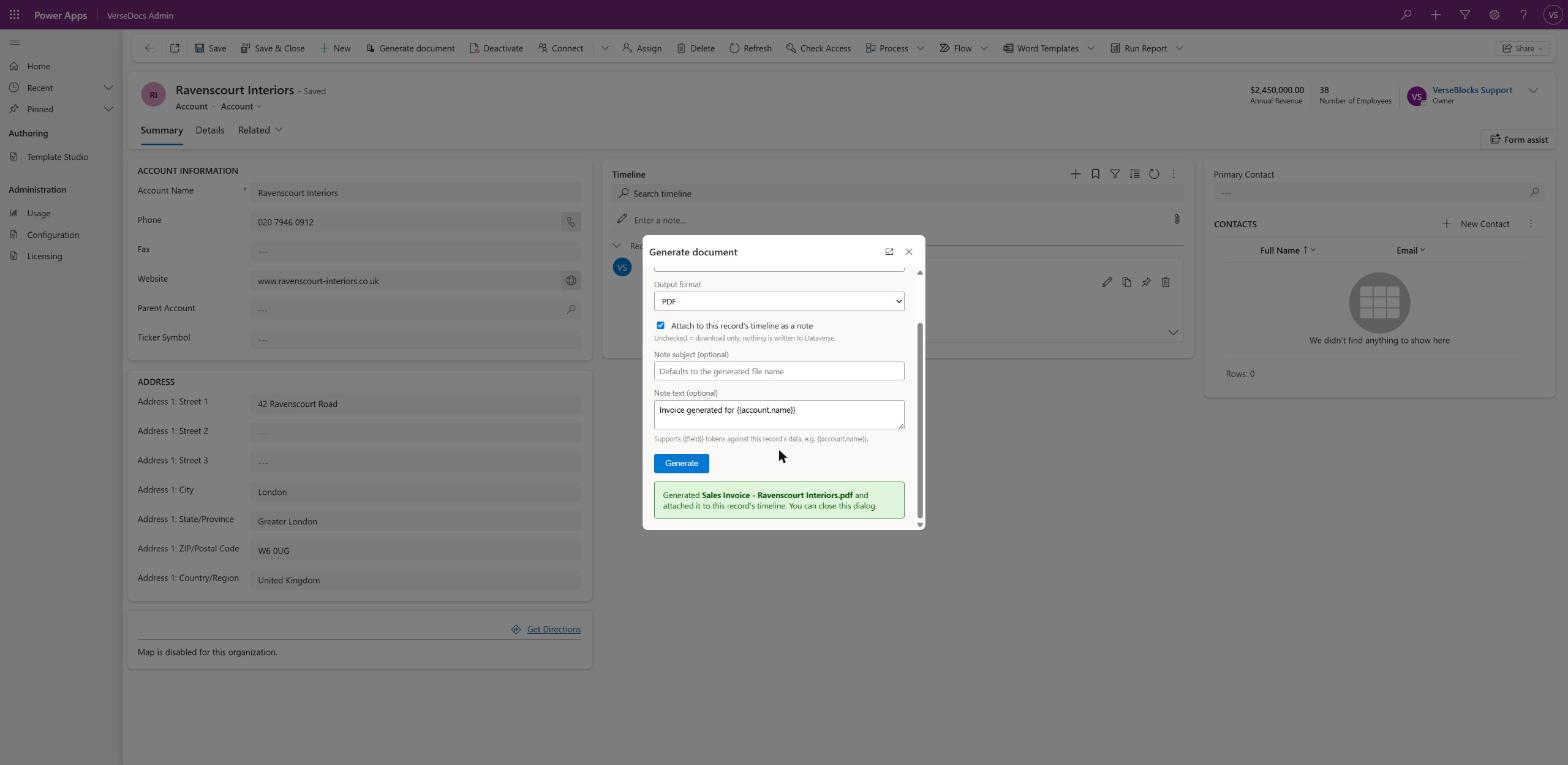The height and width of the screenshot is (765, 1568).
Task: Refresh the timeline with circular arrow
Action: [x=1154, y=174]
